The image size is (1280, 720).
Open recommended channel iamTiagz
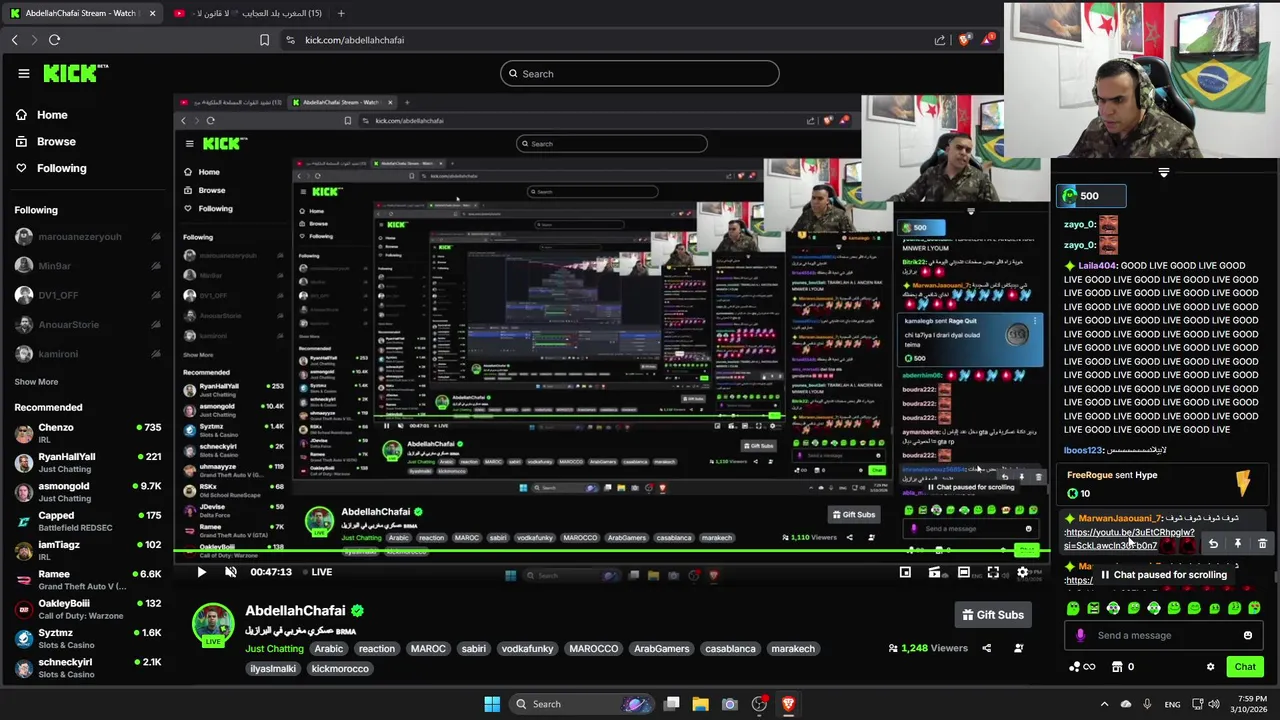click(x=88, y=550)
